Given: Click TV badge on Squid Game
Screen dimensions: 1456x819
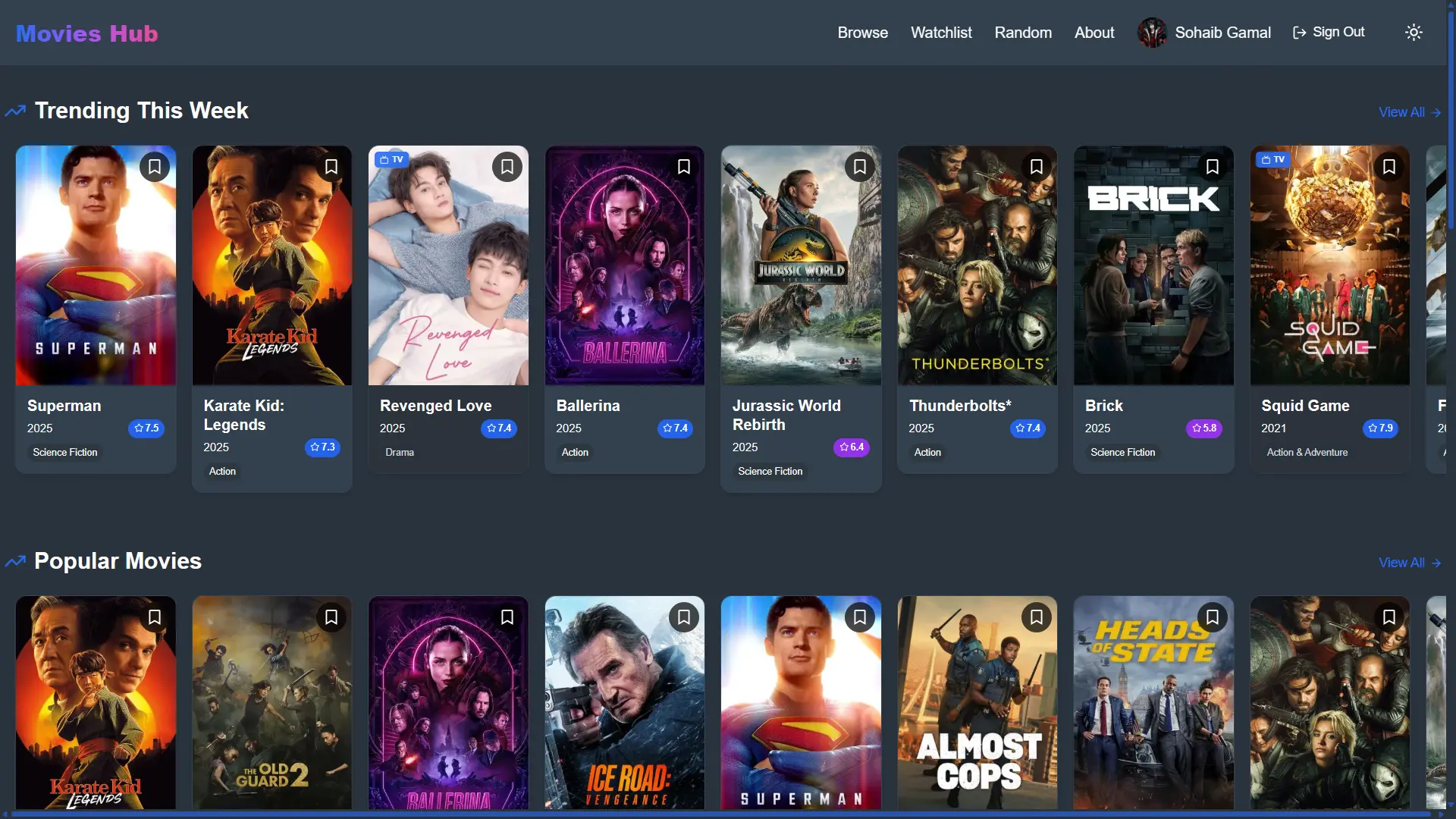Looking at the screenshot, I should click(x=1273, y=159).
